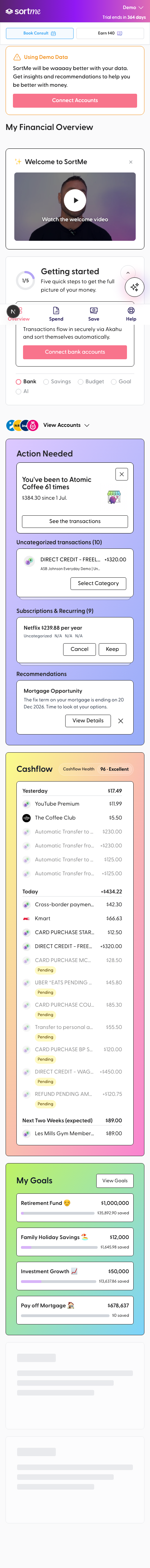Image resolution: width=150 pixels, height=1568 pixels.
Task: Play the welcome video
Action: [x=75, y=200]
